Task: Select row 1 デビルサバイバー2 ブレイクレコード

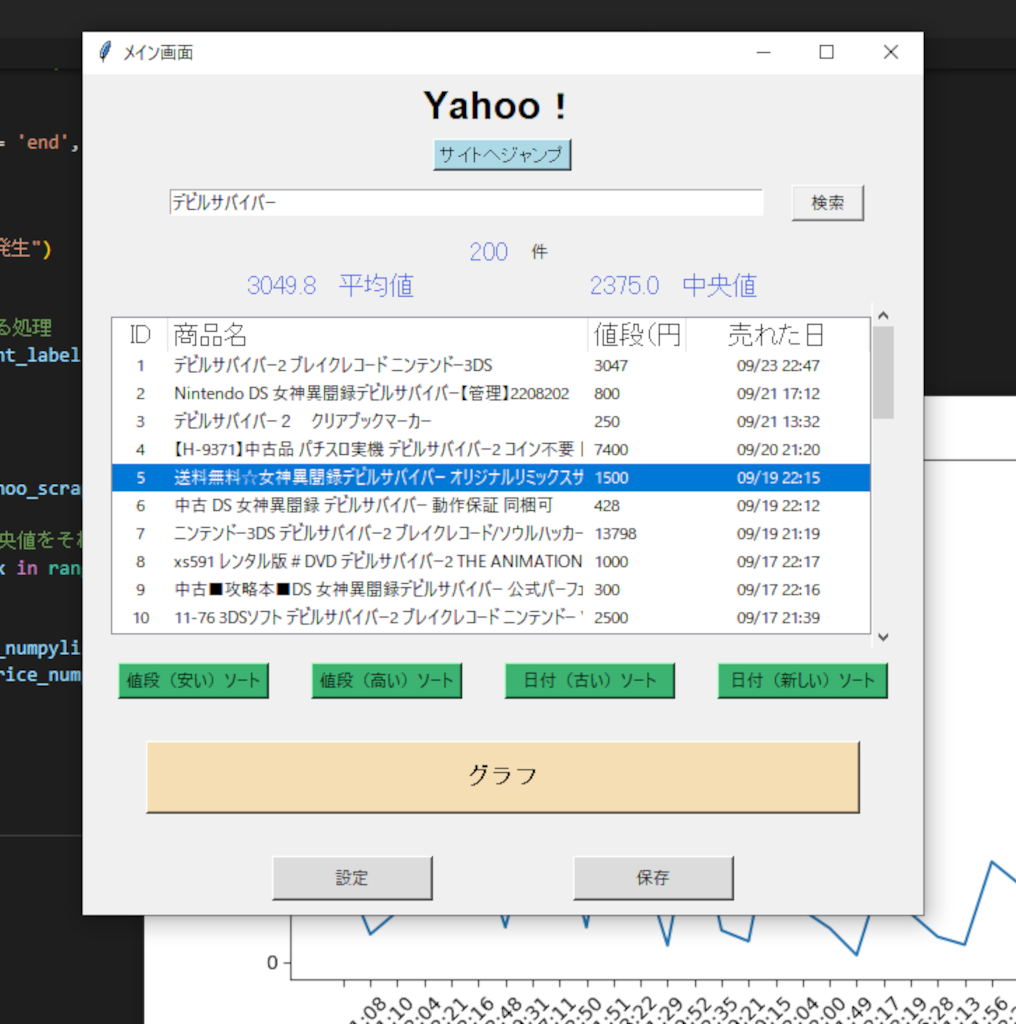Action: tap(491, 366)
